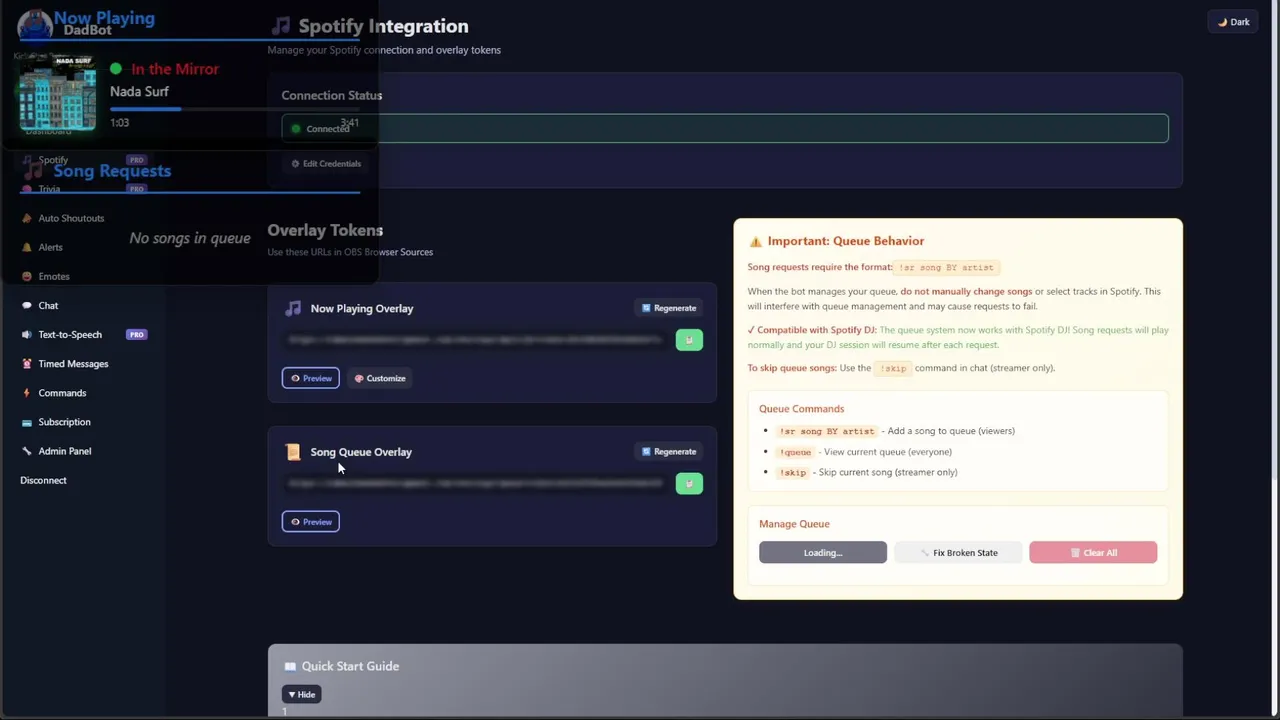Click the Connected status bar
This screenshot has width=1280, height=720.
pyautogui.click(x=725, y=128)
